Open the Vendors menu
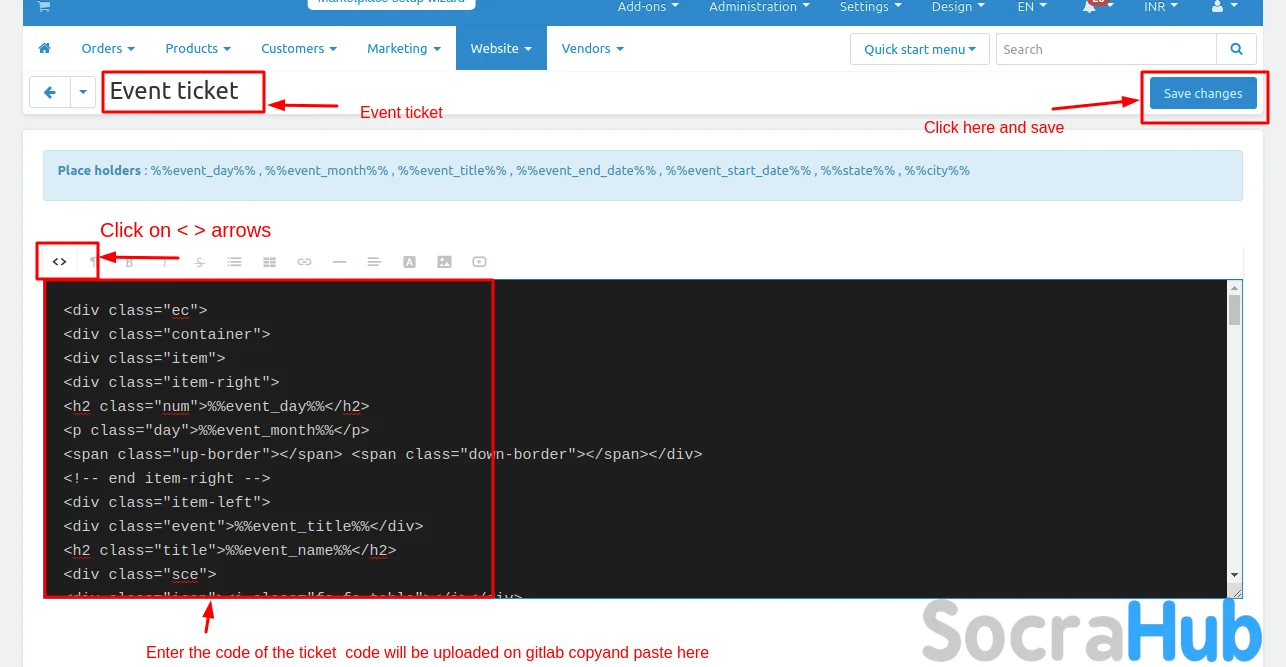The height and width of the screenshot is (667, 1286). click(592, 48)
